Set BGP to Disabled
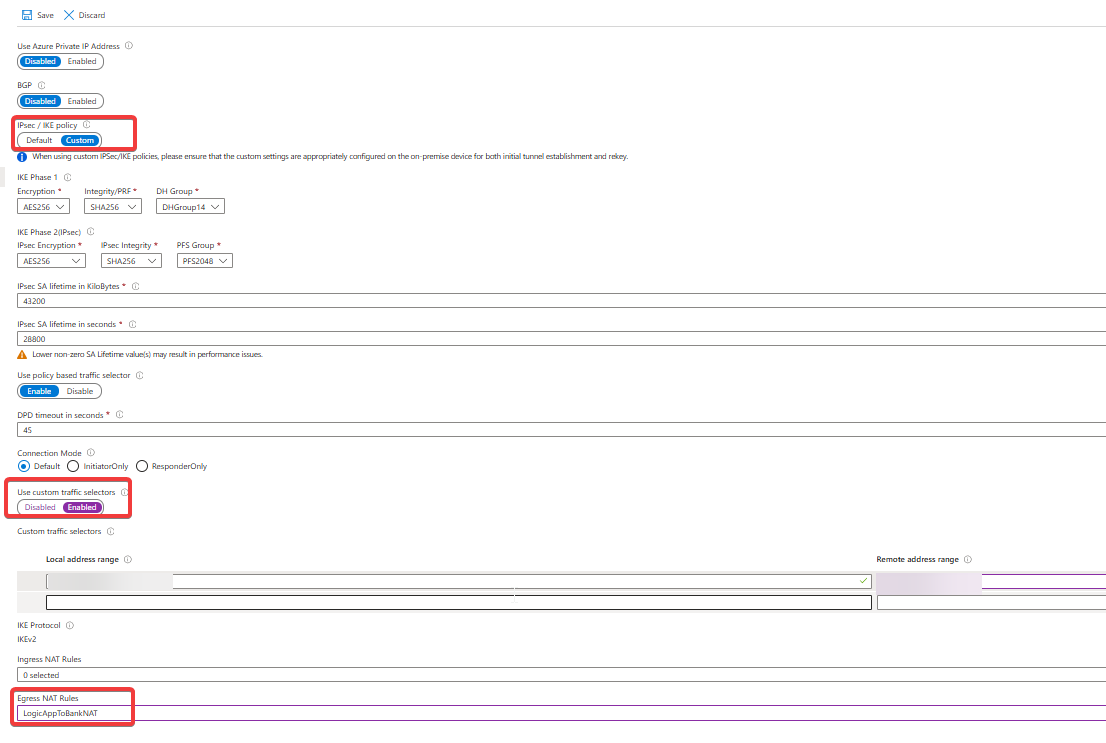The width and height of the screenshot is (1106, 743). (x=40, y=102)
